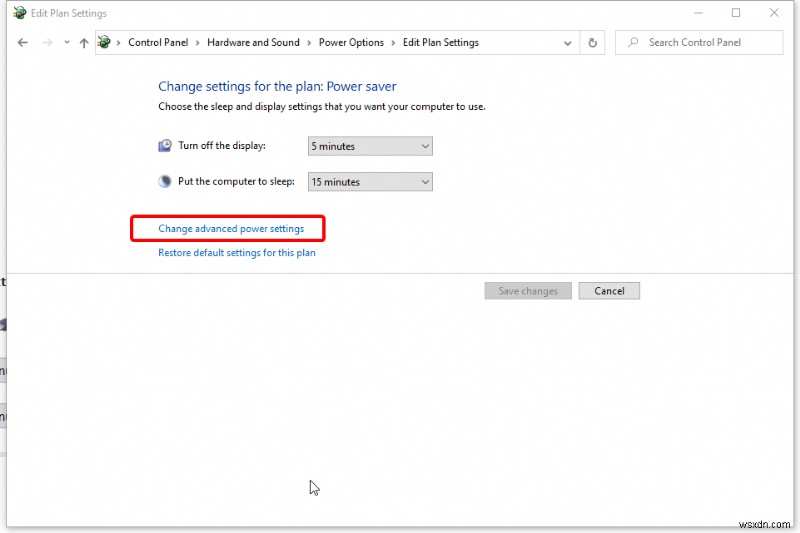Select Edit Plan Settings breadcrumb
The height and width of the screenshot is (533, 800).
tap(441, 42)
